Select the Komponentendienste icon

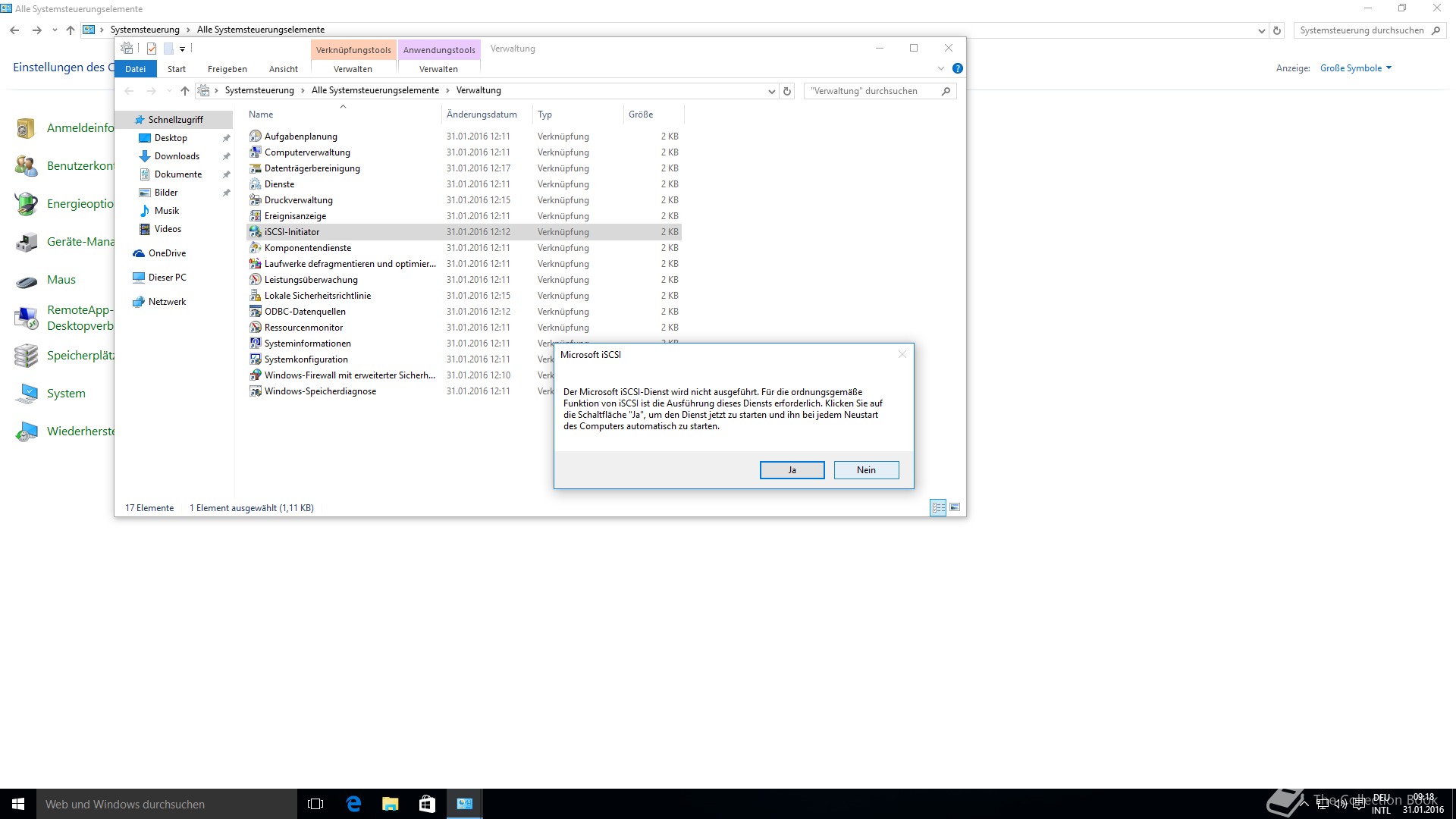[256, 248]
